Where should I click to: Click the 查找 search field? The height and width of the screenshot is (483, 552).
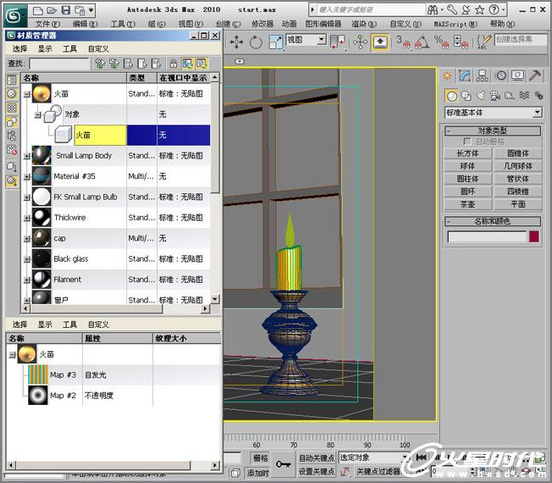coord(59,64)
